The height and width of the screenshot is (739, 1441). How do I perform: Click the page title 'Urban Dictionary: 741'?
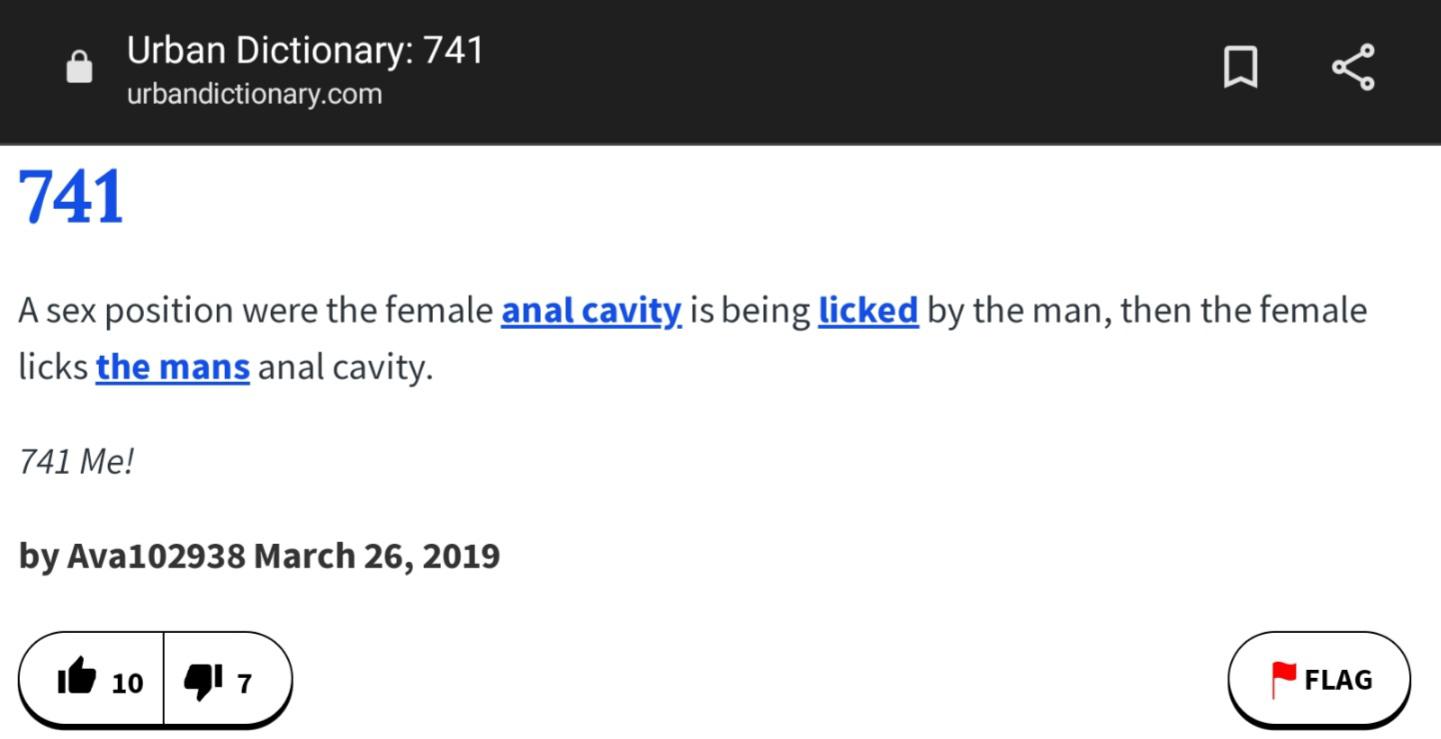[305, 50]
